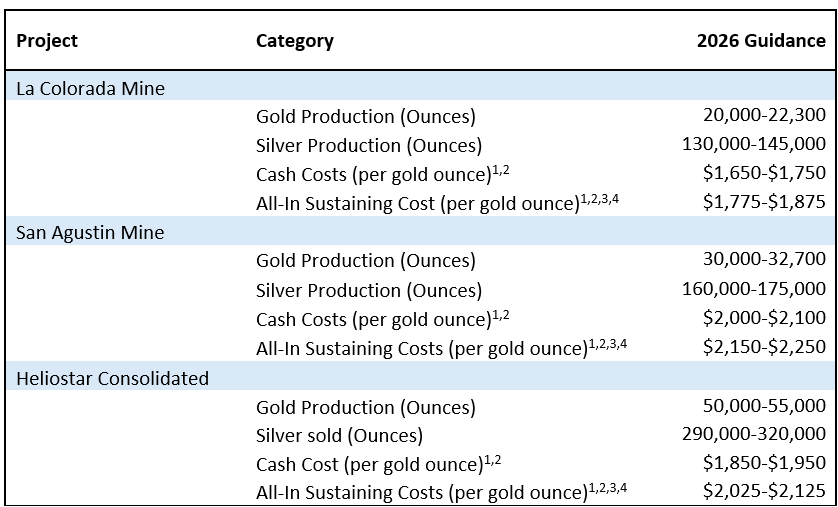Click the San Agustin Mine section row

pyautogui.click(x=91, y=232)
